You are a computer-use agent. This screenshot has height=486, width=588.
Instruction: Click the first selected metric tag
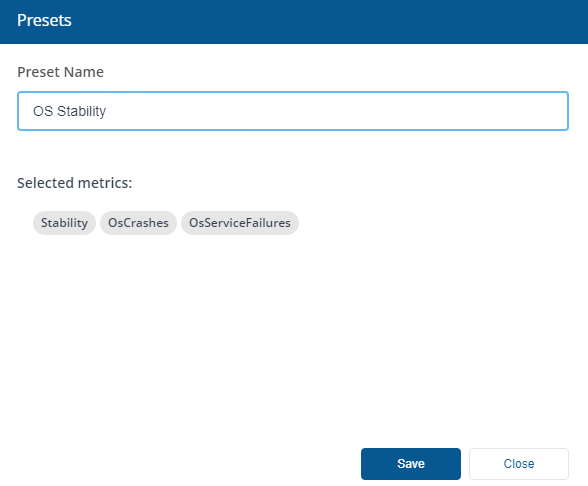[64, 223]
